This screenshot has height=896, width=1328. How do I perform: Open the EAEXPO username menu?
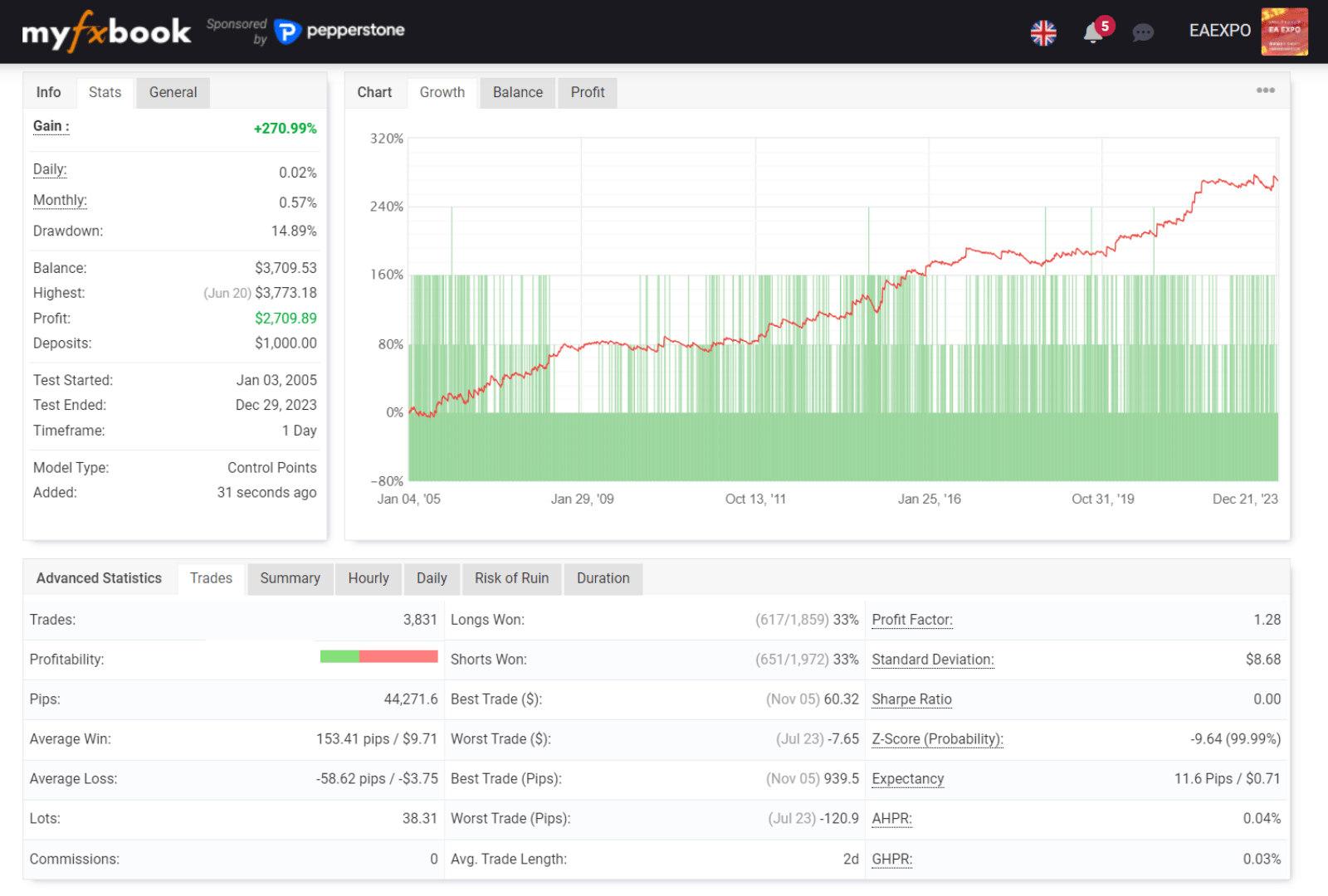tap(1219, 31)
